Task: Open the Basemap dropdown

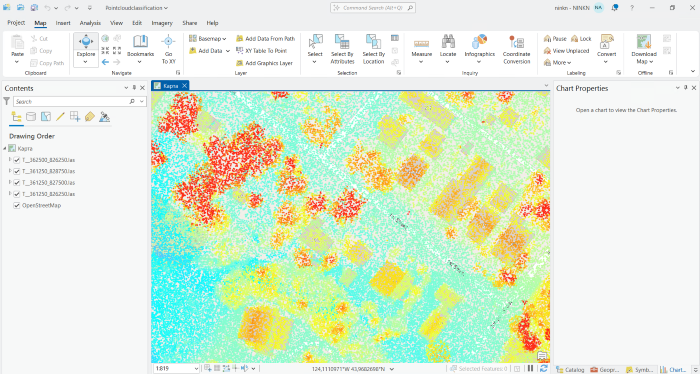Action: (x=208, y=39)
